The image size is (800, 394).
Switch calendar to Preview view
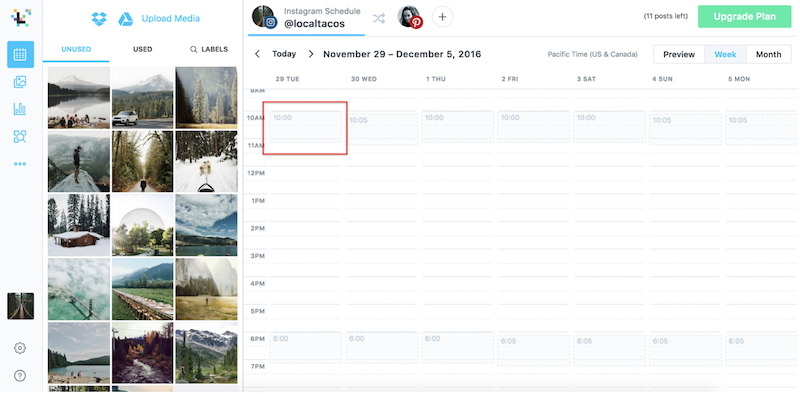click(679, 55)
